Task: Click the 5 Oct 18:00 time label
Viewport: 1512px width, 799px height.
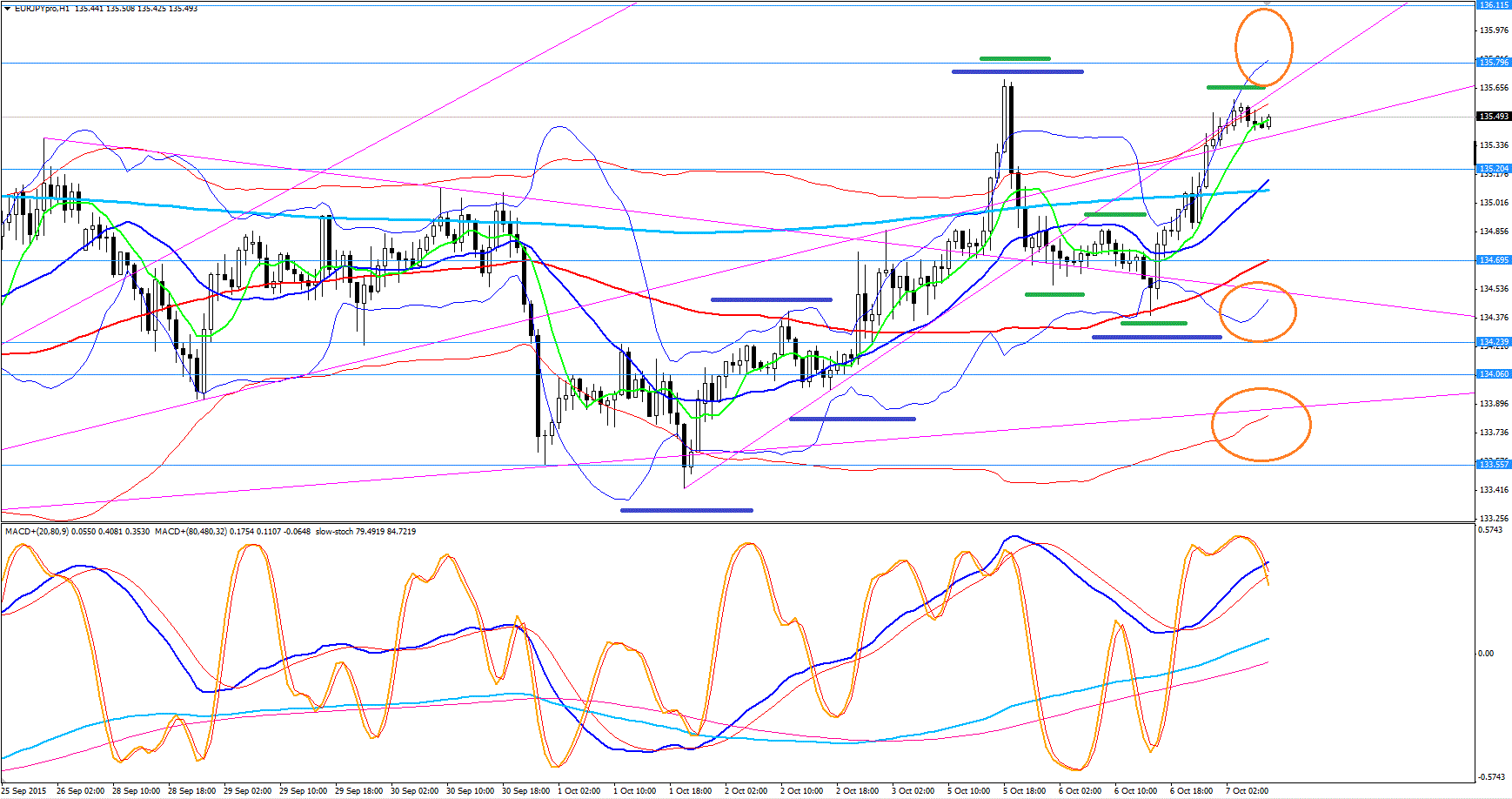Action: click(x=1024, y=791)
